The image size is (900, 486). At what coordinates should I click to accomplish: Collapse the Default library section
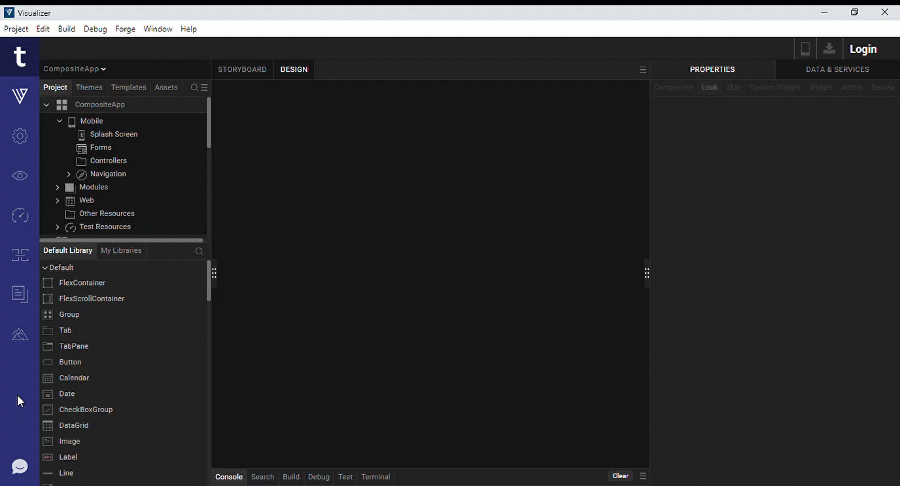45,268
